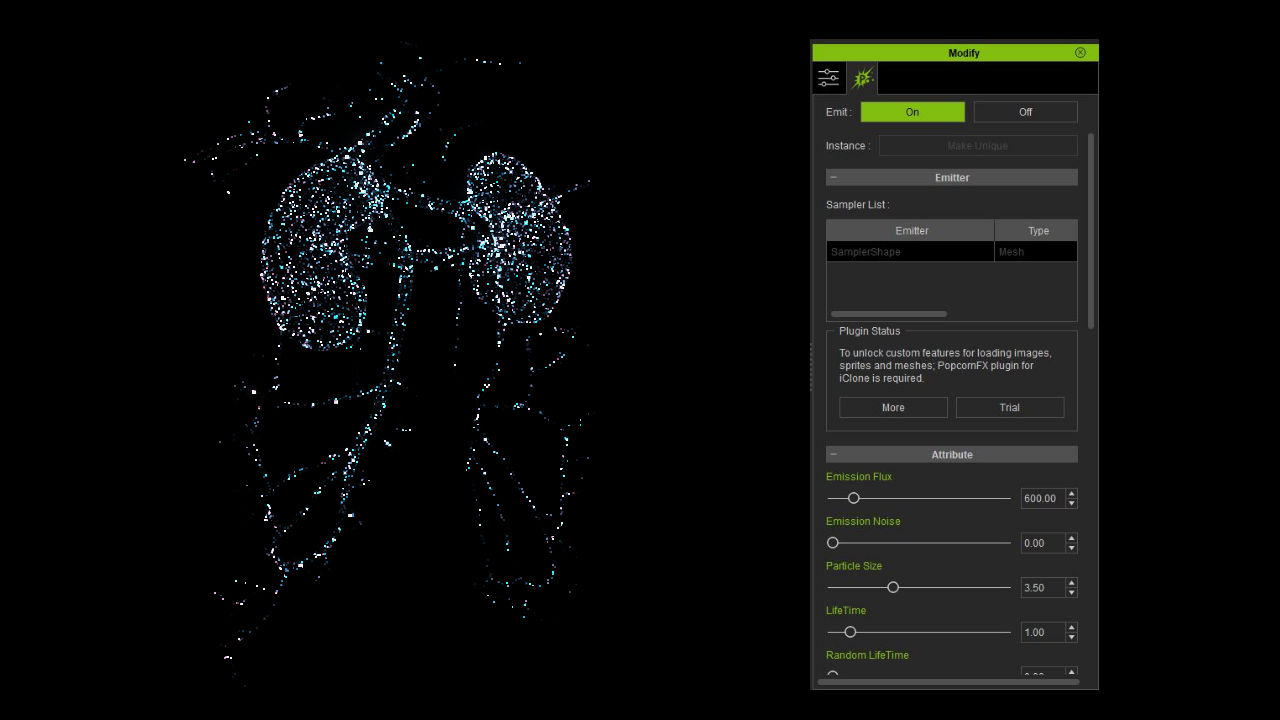This screenshot has width=1280, height=720.
Task: Click the Emission Noise value field
Action: pyautogui.click(x=1042, y=543)
